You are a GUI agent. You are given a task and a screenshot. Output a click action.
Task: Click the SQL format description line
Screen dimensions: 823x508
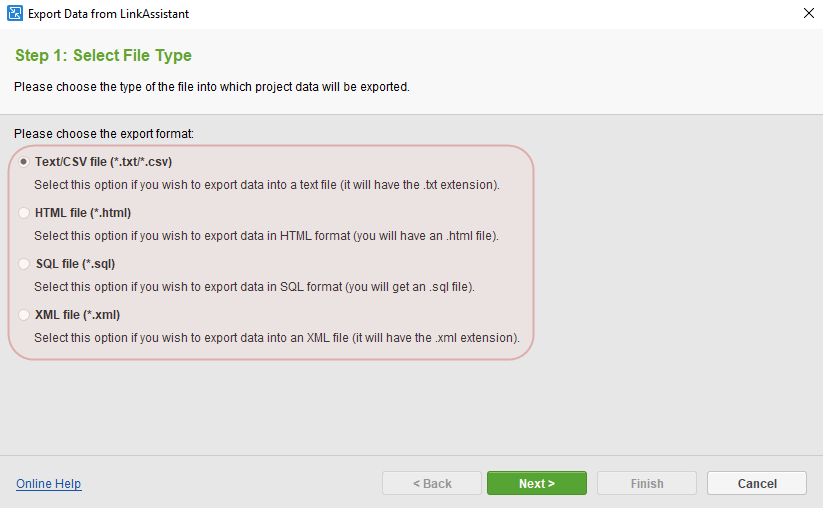click(253, 287)
